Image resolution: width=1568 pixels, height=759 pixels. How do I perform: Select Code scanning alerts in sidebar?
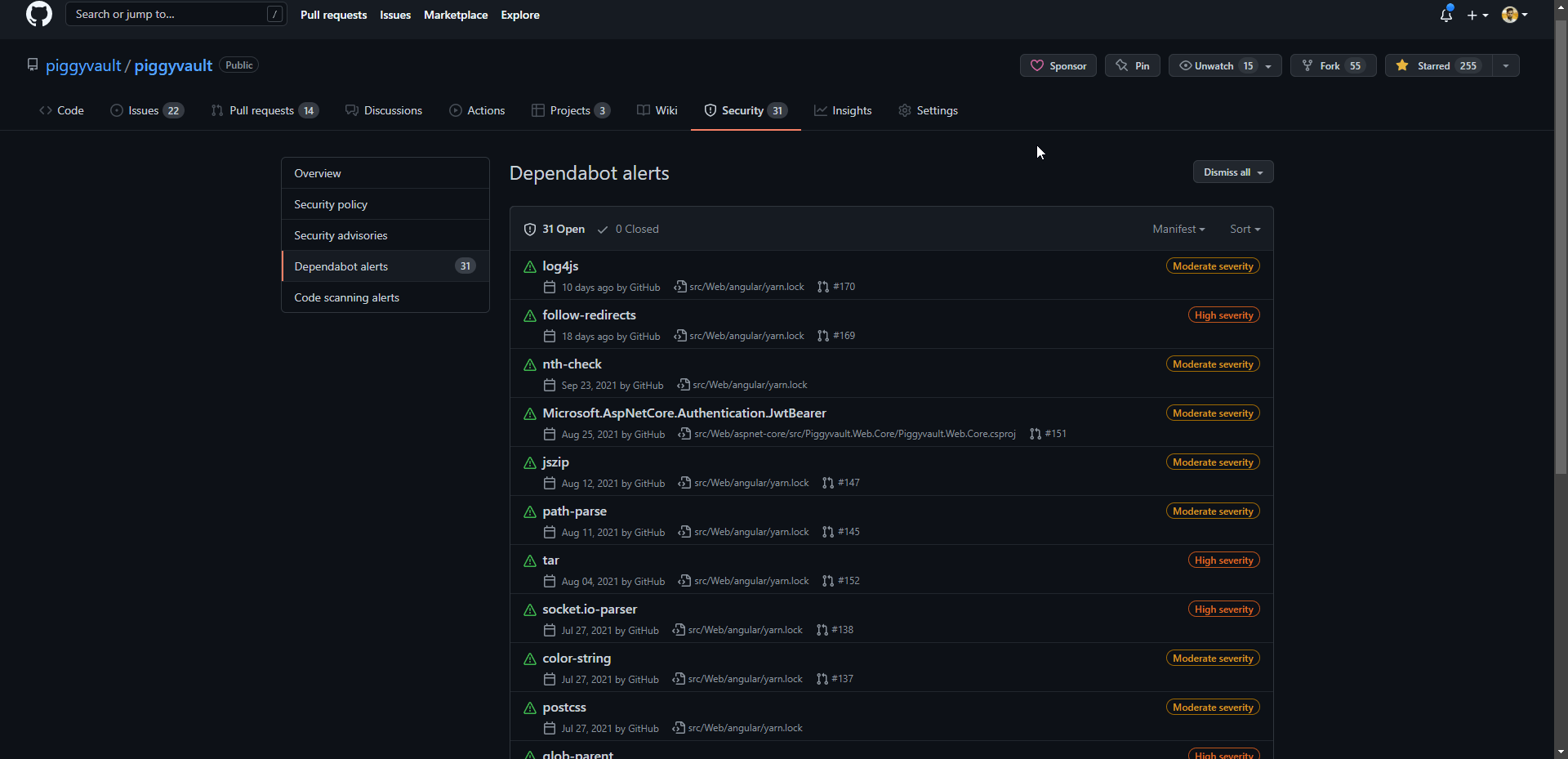pyautogui.click(x=346, y=297)
